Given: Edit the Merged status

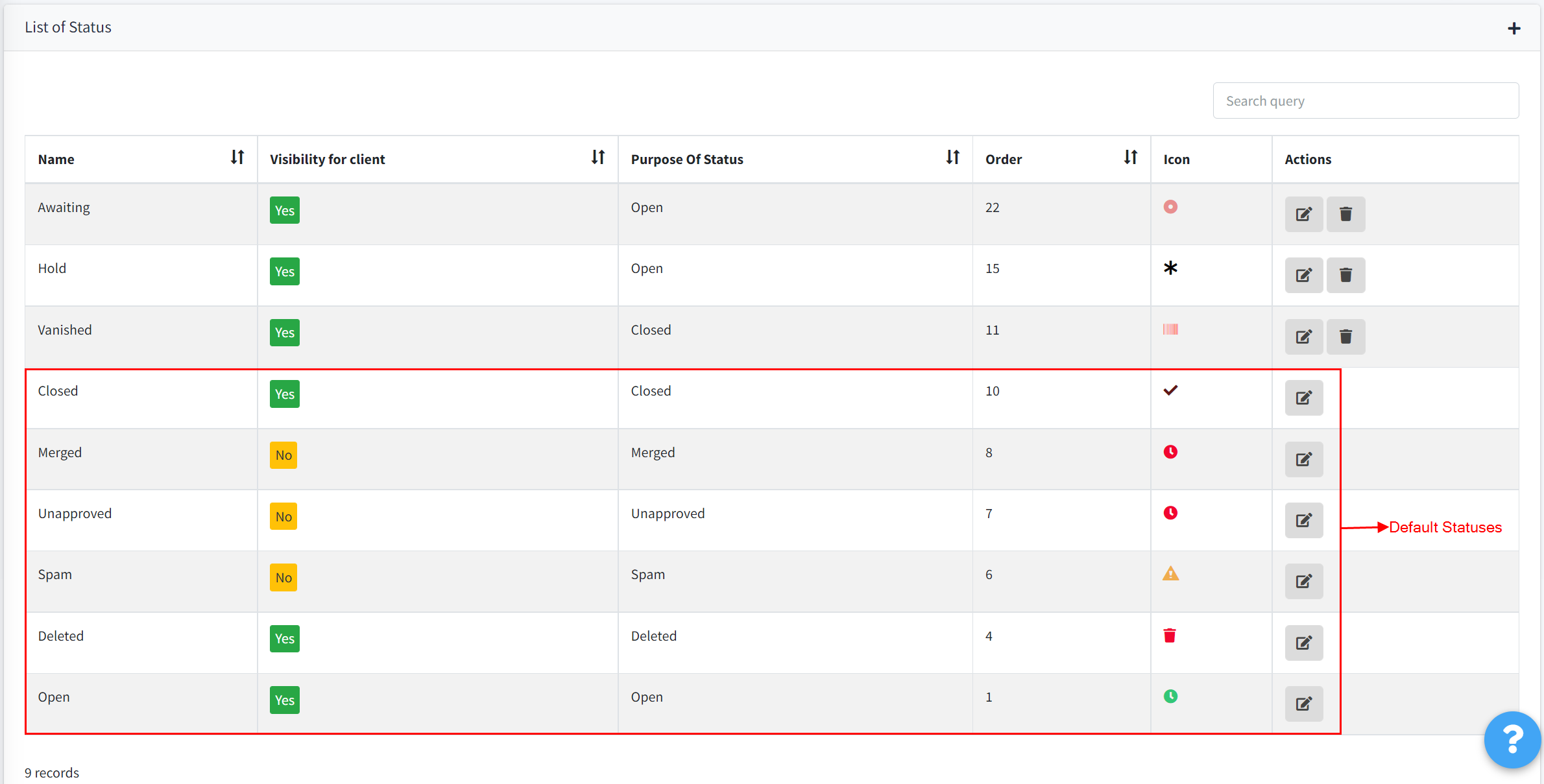Looking at the screenshot, I should pos(1304,459).
